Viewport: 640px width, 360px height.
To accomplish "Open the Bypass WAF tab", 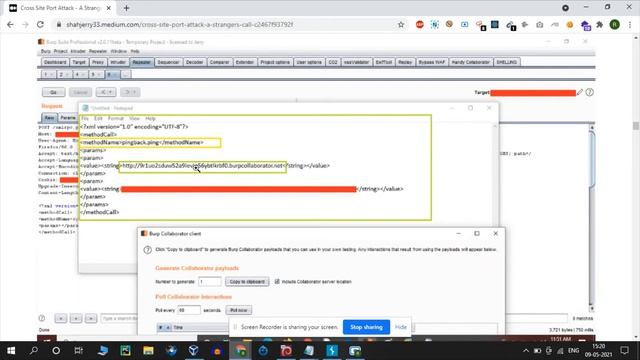I will coord(431,62).
